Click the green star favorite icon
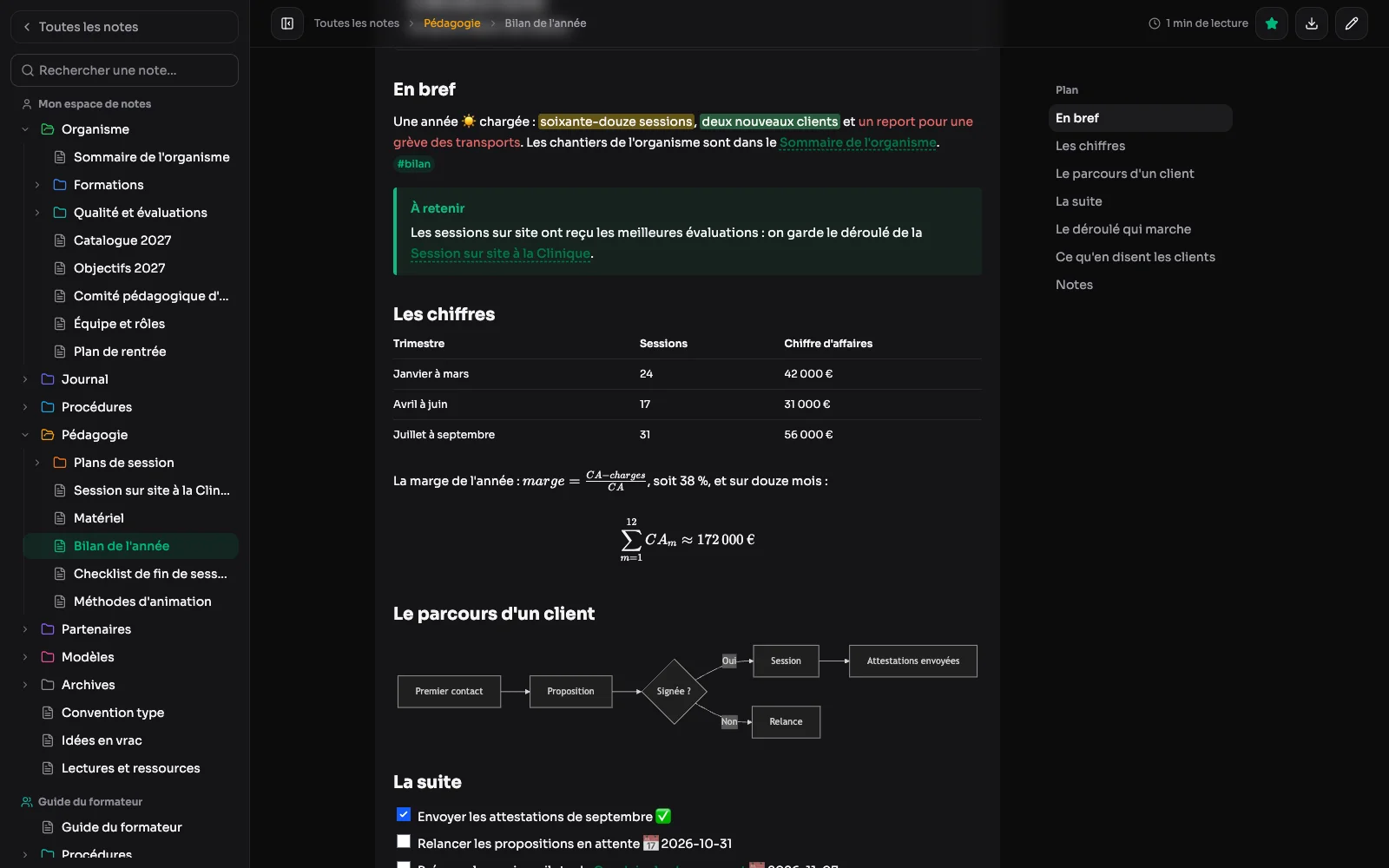 pos(1272,23)
